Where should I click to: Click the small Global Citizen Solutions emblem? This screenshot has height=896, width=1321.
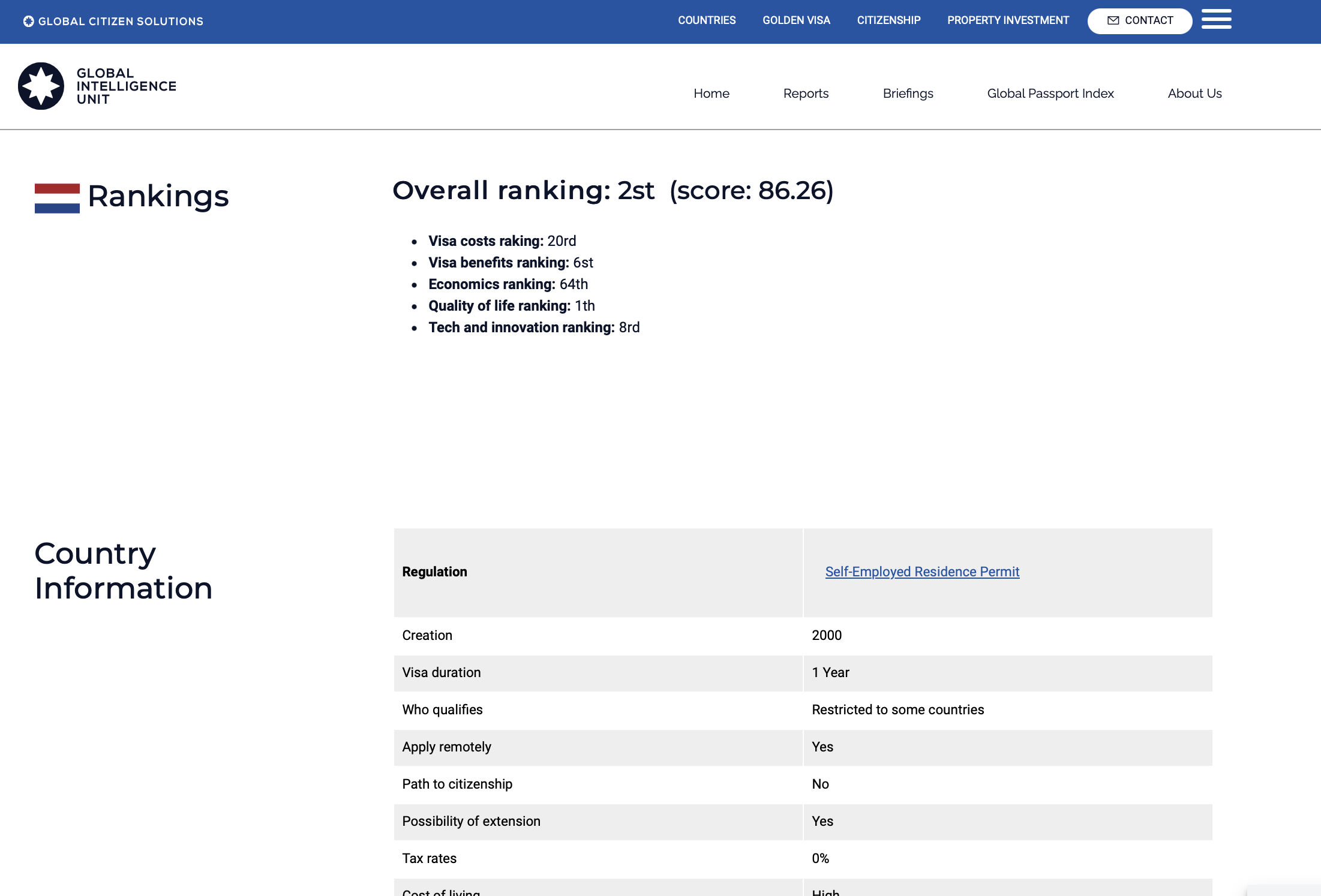tap(28, 21)
